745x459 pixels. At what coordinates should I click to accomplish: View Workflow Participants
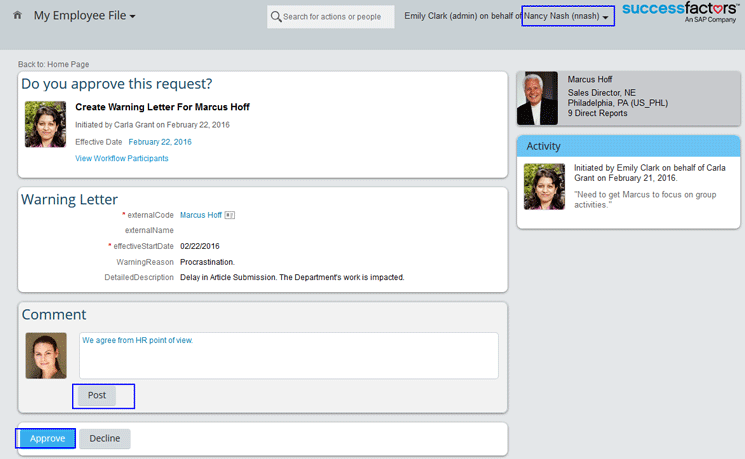(122, 158)
